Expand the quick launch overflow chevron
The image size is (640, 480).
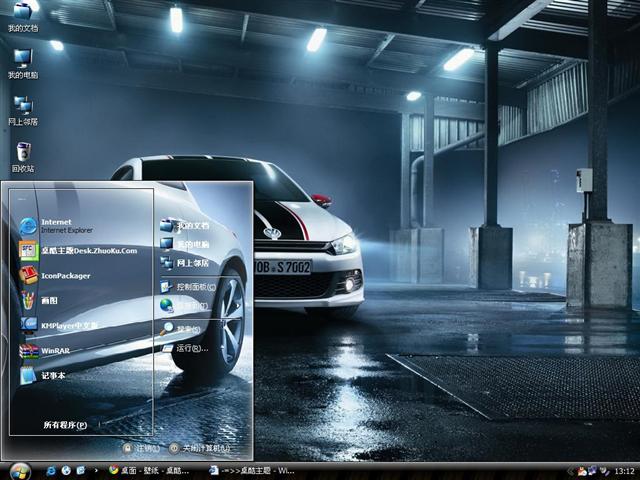[95, 470]
